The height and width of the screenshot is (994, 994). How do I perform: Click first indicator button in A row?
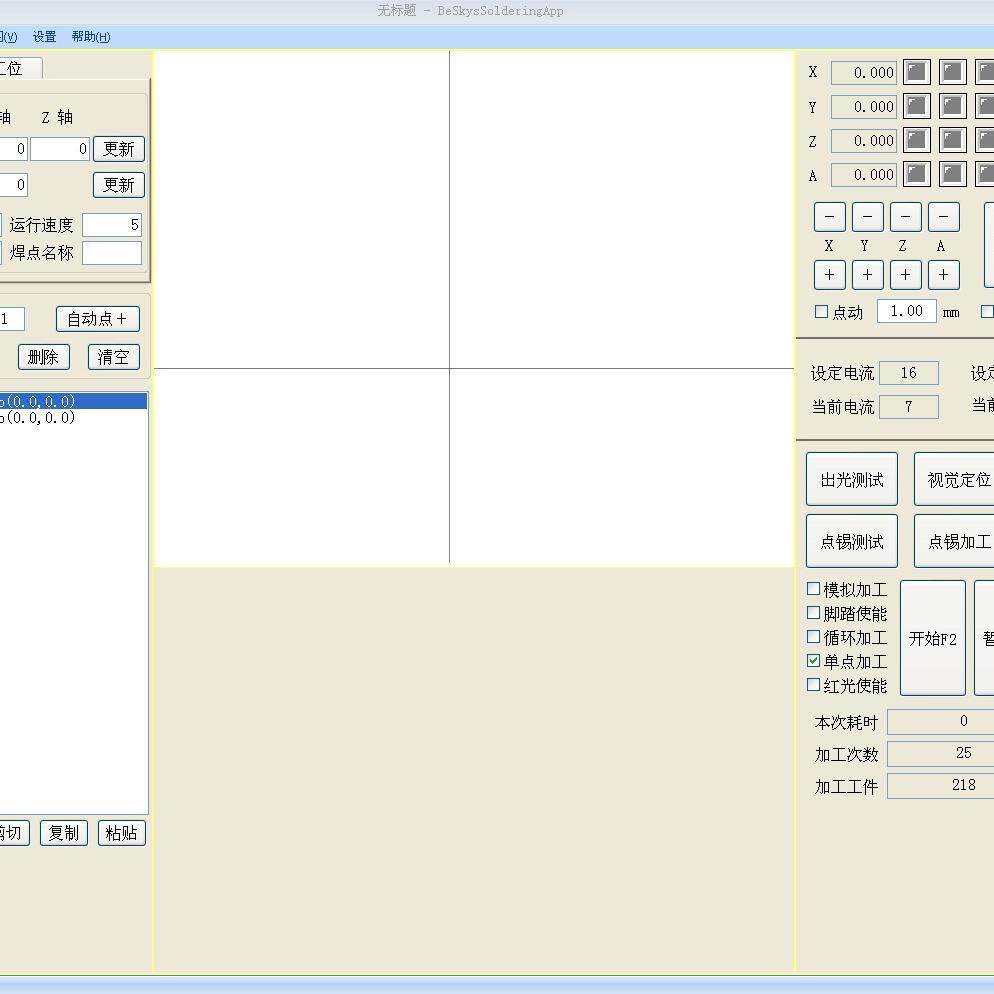click(916, 174)
